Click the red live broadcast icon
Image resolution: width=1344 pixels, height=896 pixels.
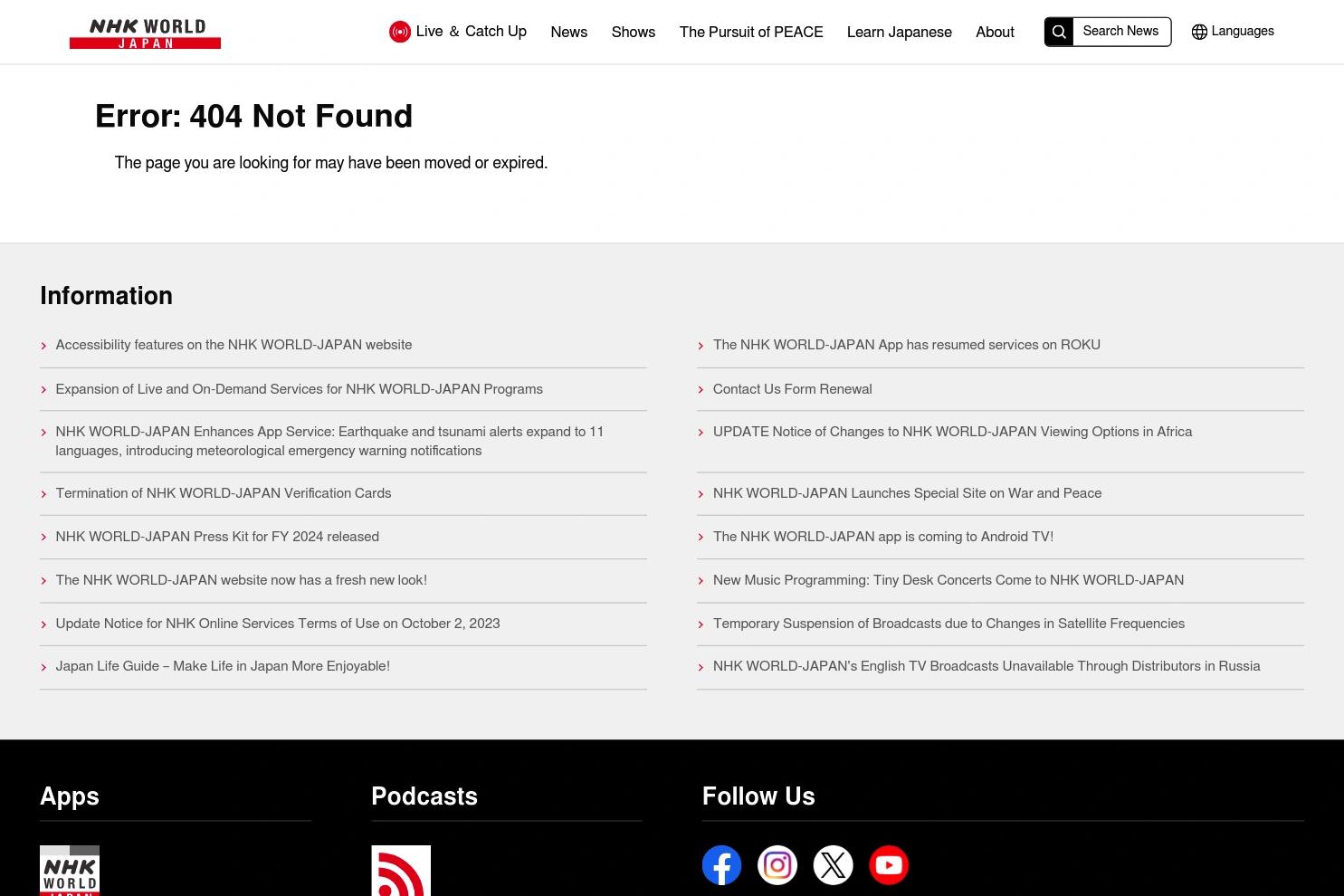tap(400, 32)
